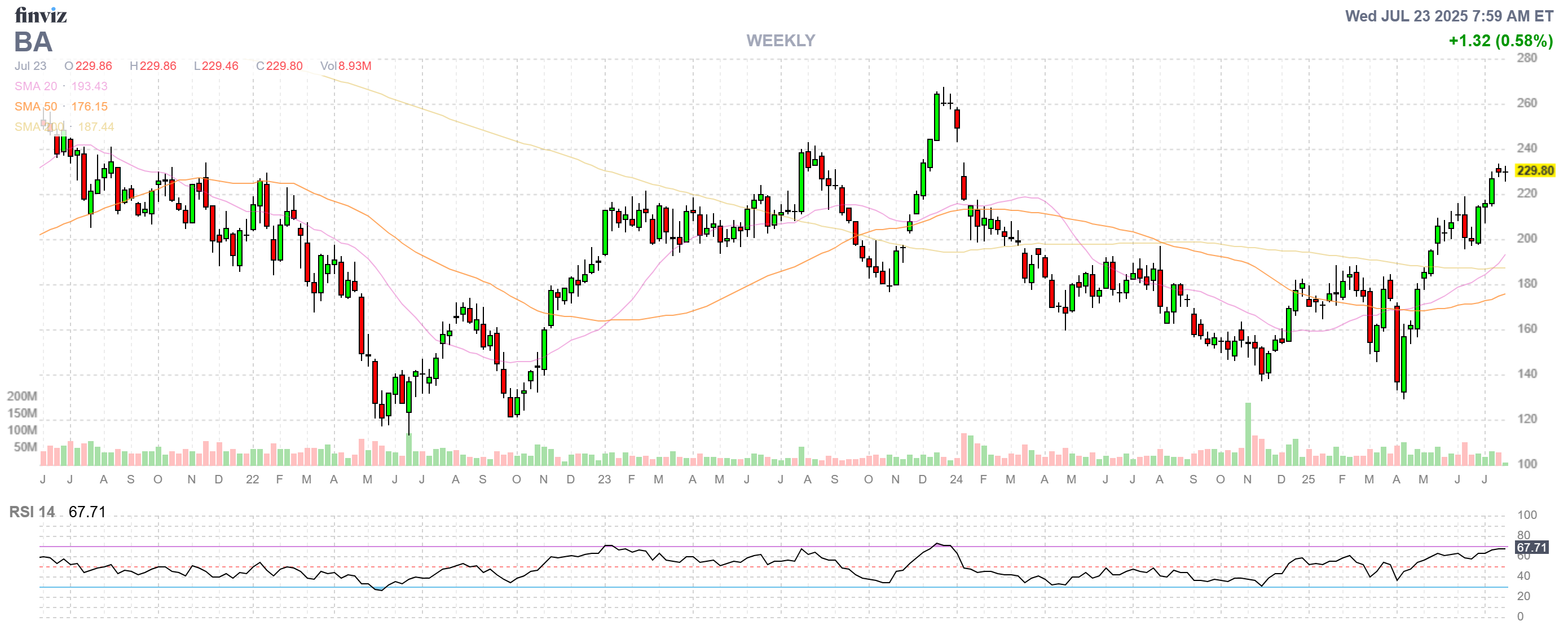The height and width of the screenshot is (634, 1568).
Task: Click the 23 year marker on time axis
Action: [x=604, y=479]
